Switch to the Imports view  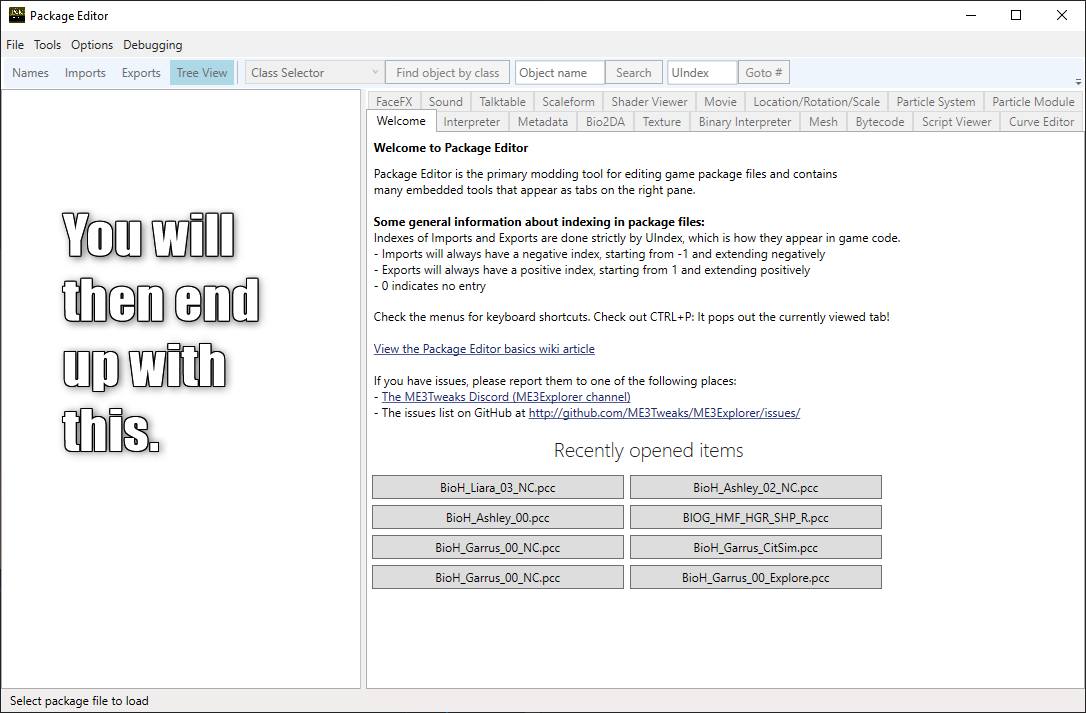point(85,73)
